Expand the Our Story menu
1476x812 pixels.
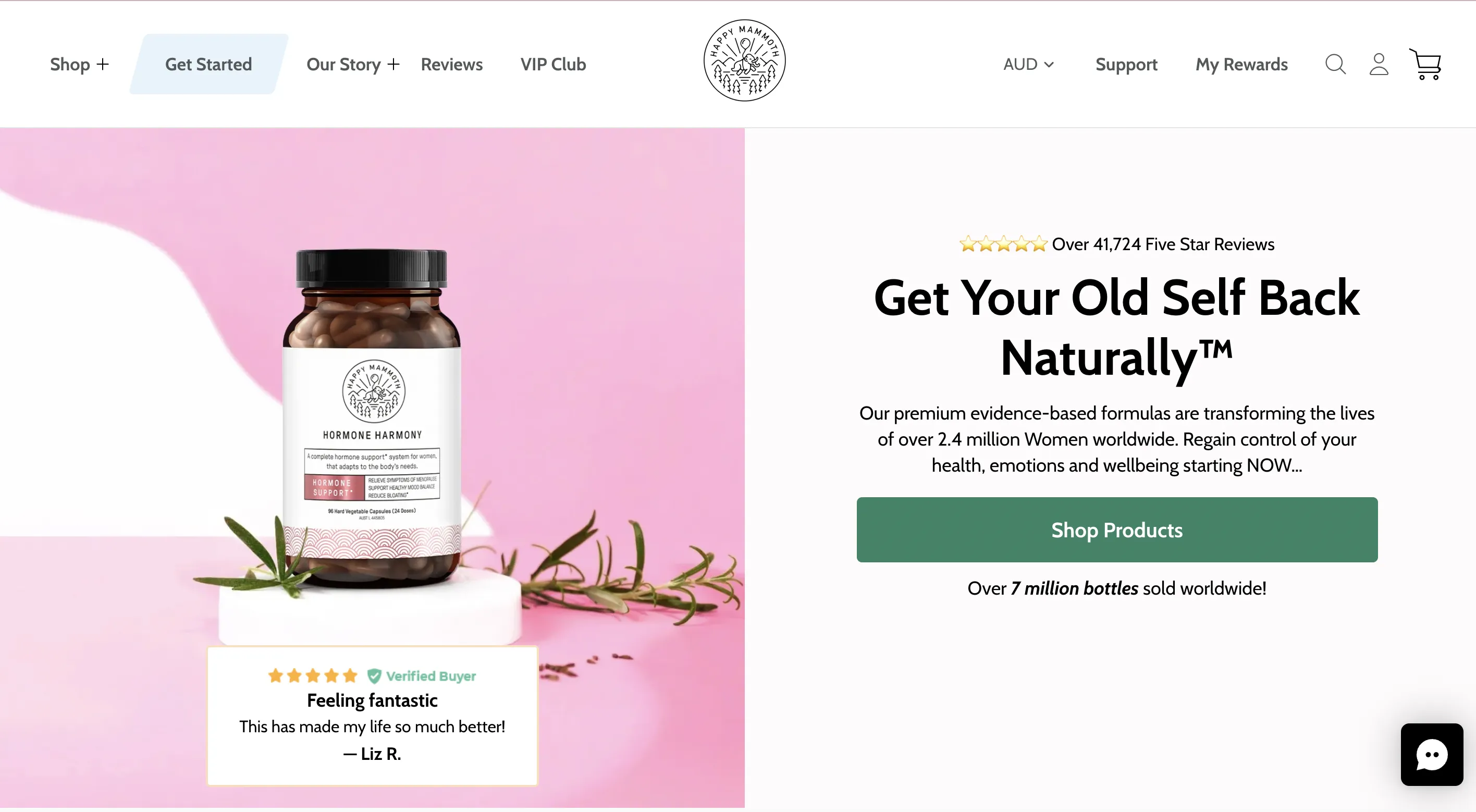click(352, 64)
